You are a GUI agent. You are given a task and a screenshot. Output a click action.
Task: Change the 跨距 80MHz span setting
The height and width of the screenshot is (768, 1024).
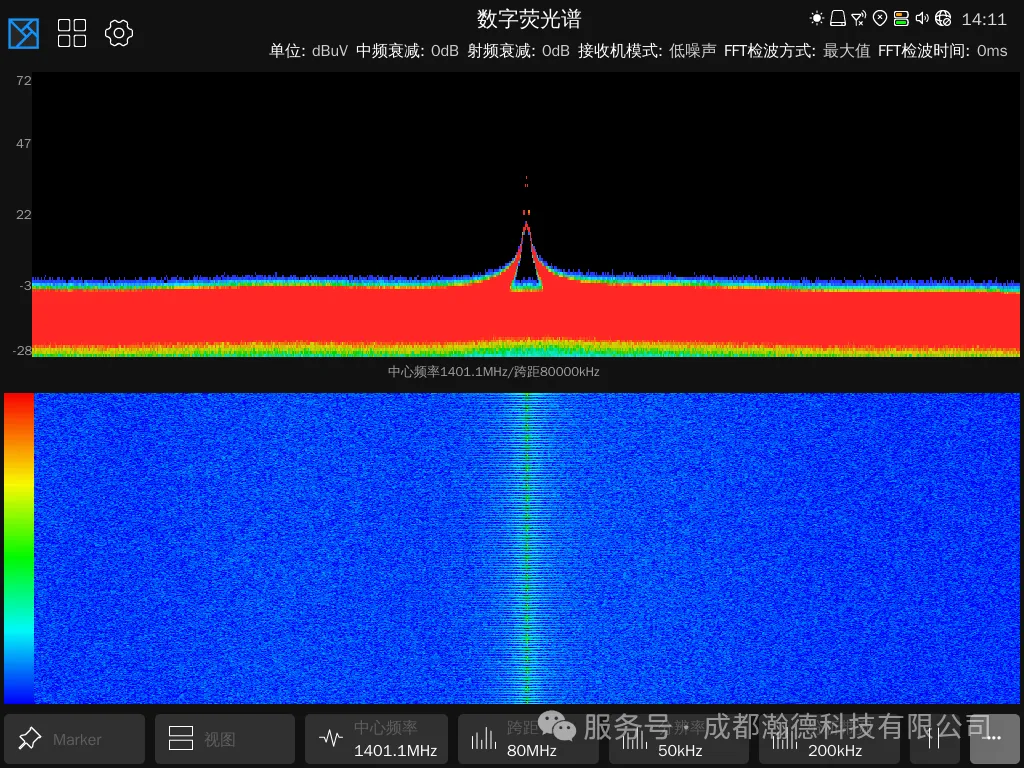(530, 739)
